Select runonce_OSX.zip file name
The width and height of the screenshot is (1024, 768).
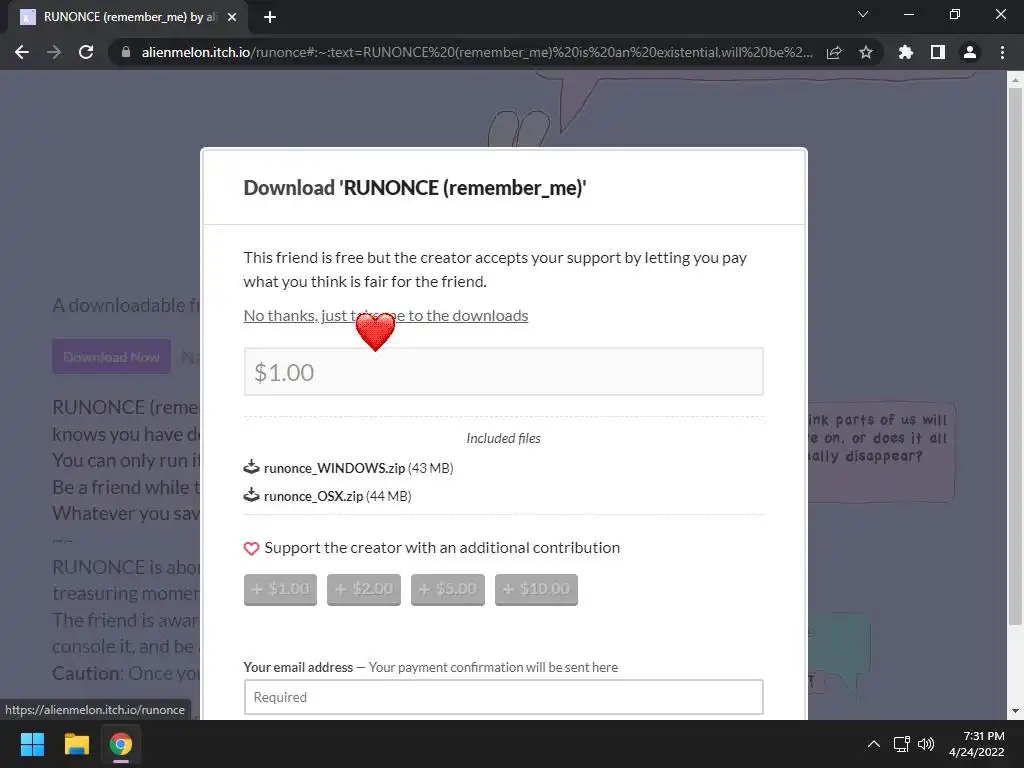[x=313, y=496]
